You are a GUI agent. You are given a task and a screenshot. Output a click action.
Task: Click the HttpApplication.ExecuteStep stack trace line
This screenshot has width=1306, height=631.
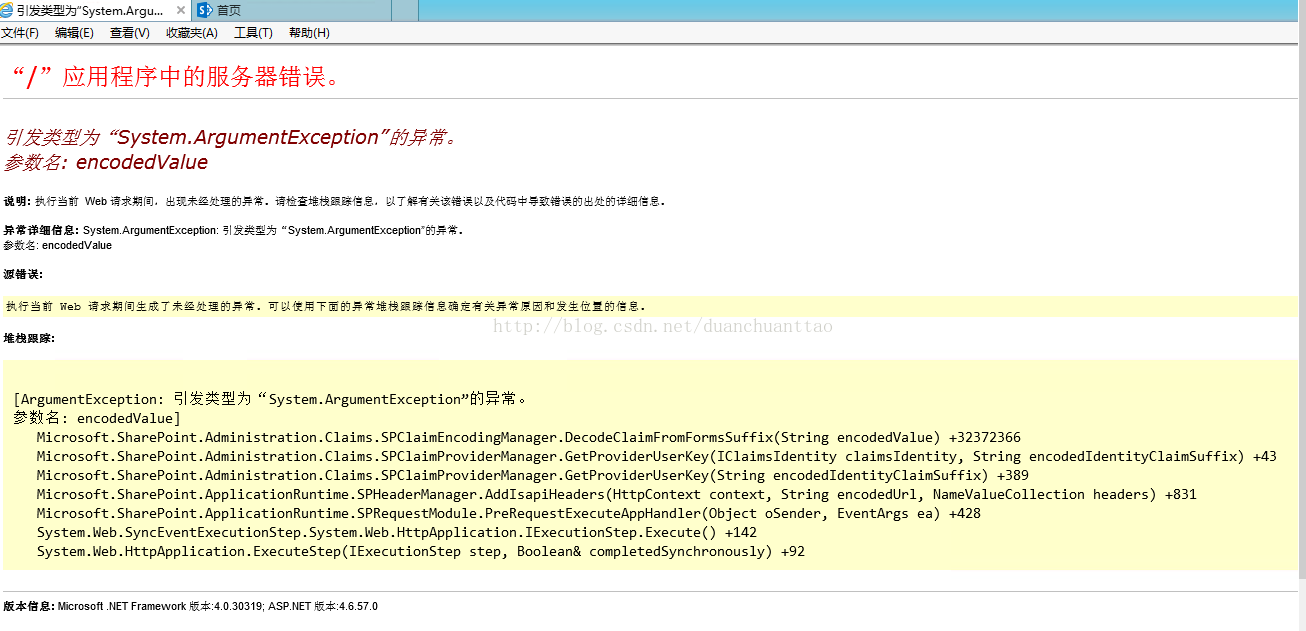pyautogui.click(x=421, y=551)
